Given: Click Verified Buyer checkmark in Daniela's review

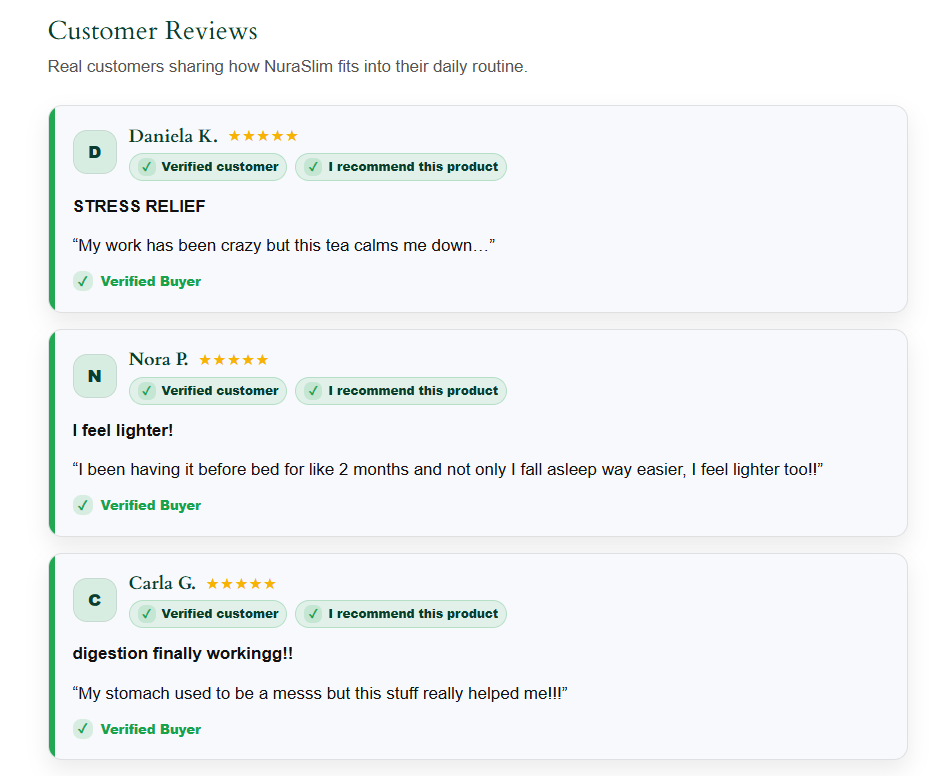Looking at the screenshot, I should tap(83, 281).
